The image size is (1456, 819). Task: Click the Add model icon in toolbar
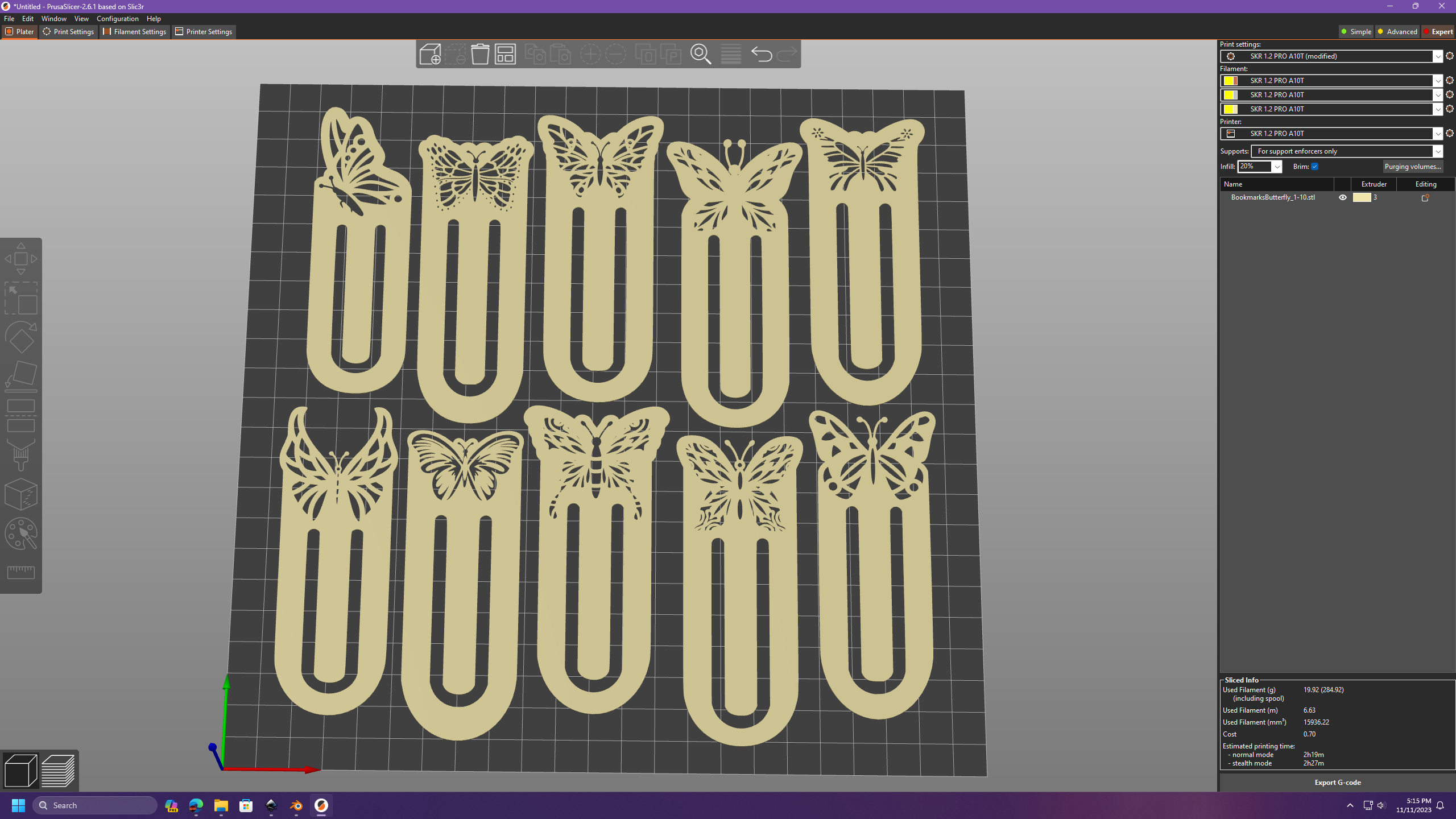tap(430, 55)
